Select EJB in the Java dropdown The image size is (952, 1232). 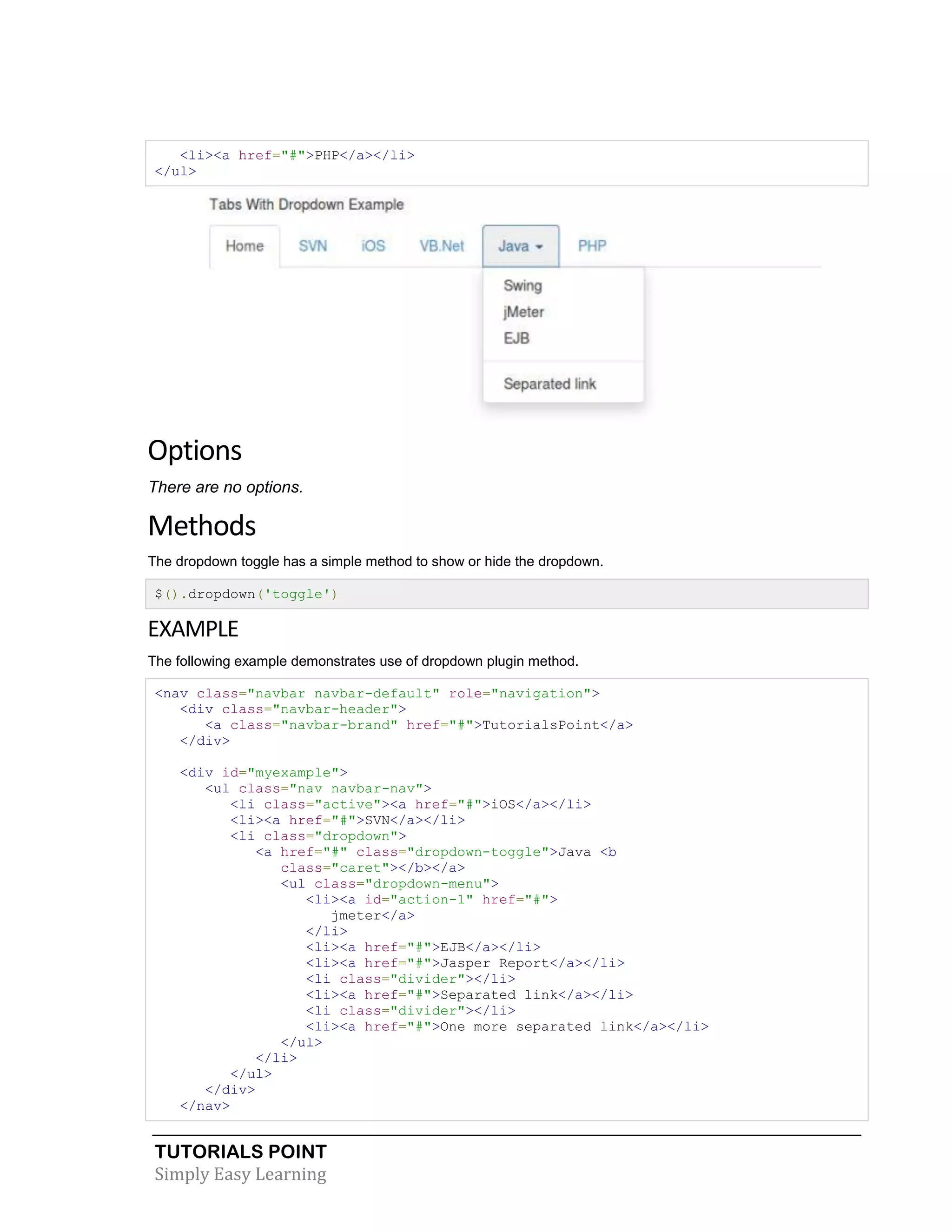[x=516, y=338]
